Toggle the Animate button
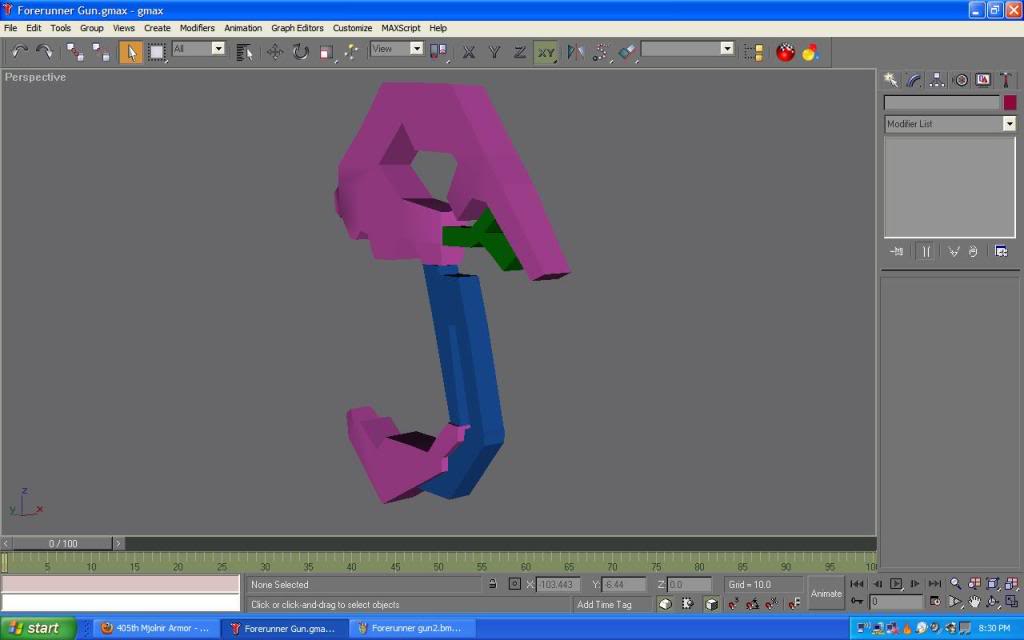The height and width of the screenshot is (640, 1024). tap(826, 594)
